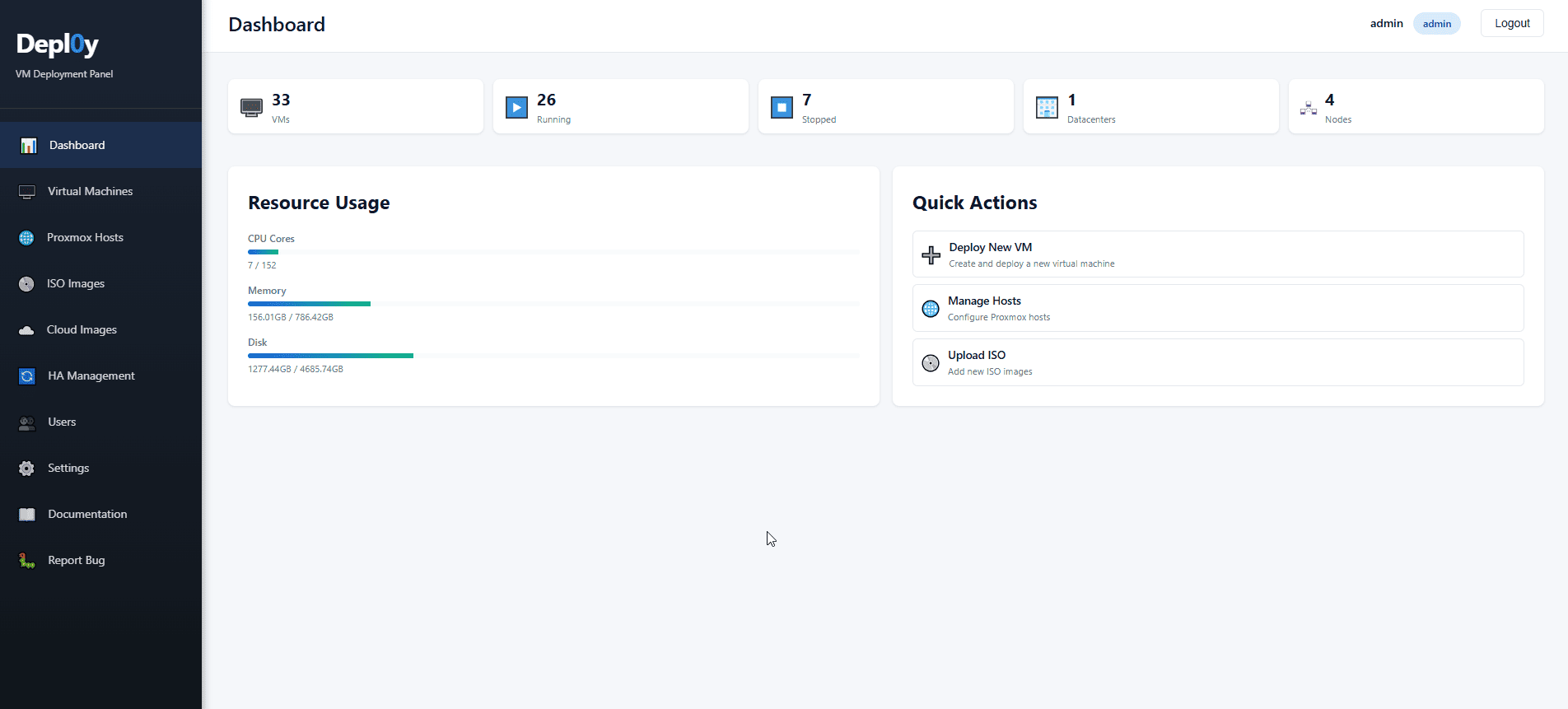Image resolution: width=1568 pixels, height=709 pixels.
Task: Click the Settings gear icon
Action: coord(27,469)
